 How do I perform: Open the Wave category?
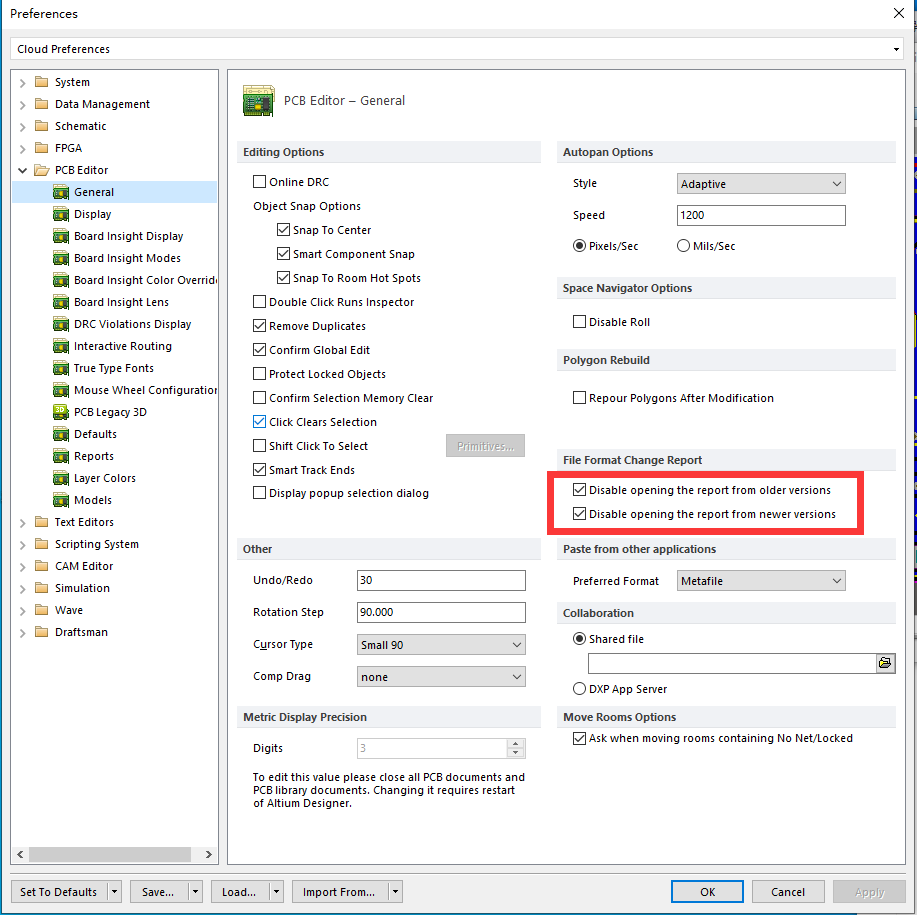point(68,610)
